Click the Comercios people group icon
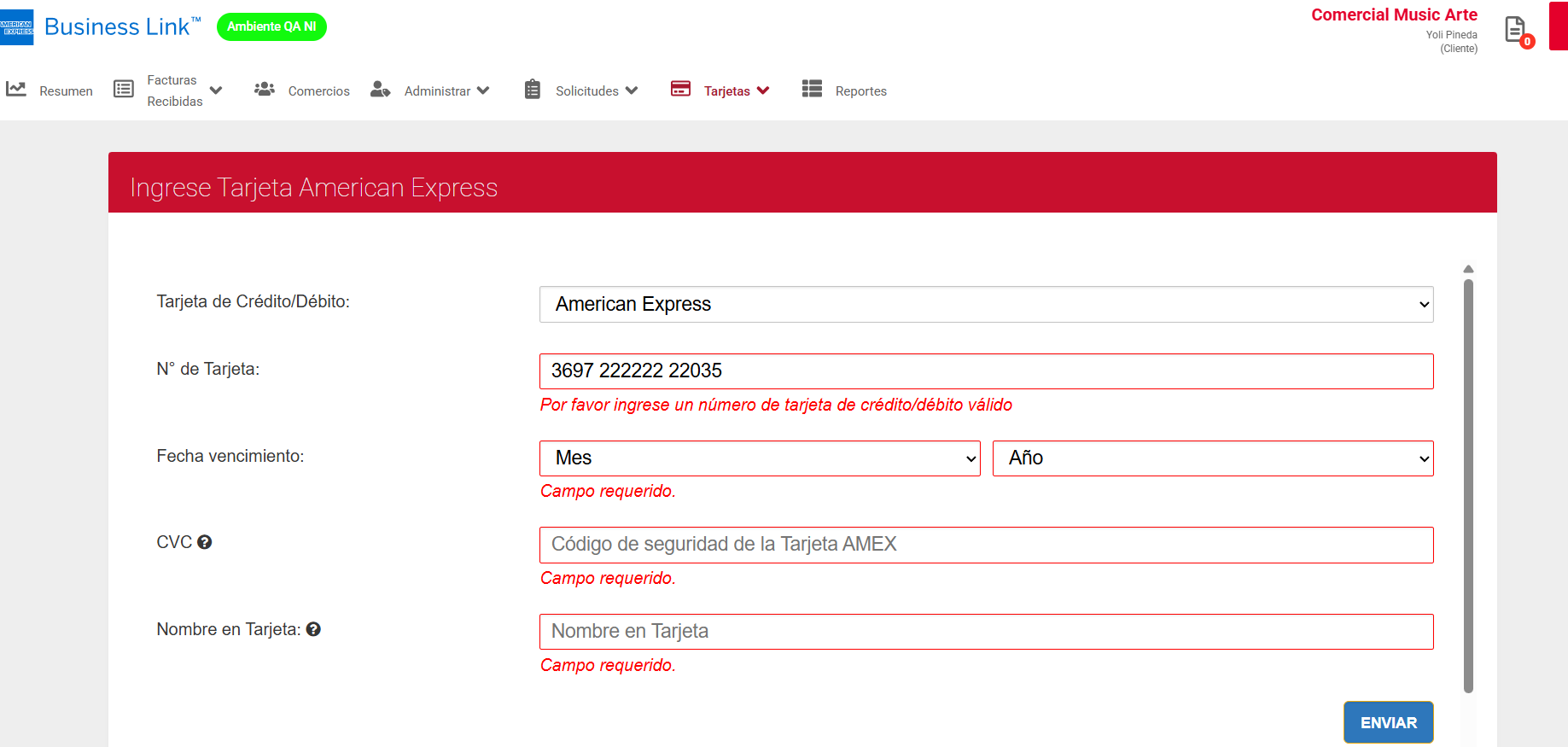This screenshot has width=1568, height=747. tap(265, 89)
